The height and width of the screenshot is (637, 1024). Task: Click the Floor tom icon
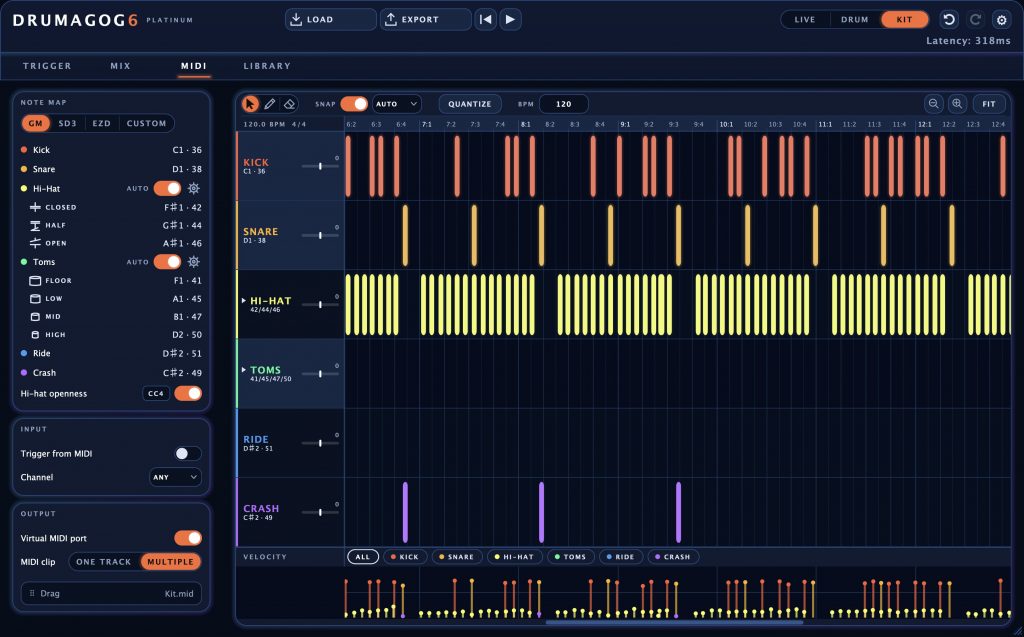click(35, 280)
